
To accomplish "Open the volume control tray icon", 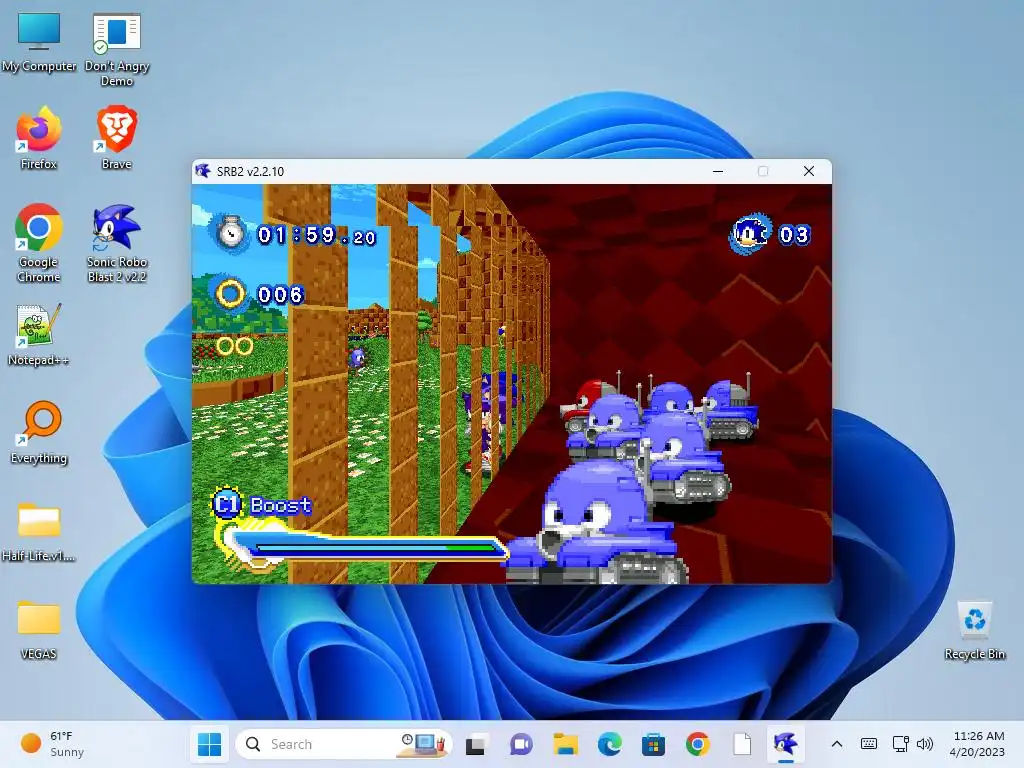I will coord(925,744).
